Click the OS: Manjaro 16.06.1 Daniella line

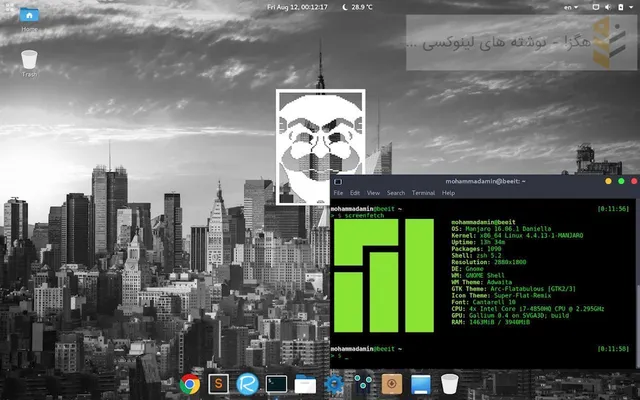click(x=501, y=229)
